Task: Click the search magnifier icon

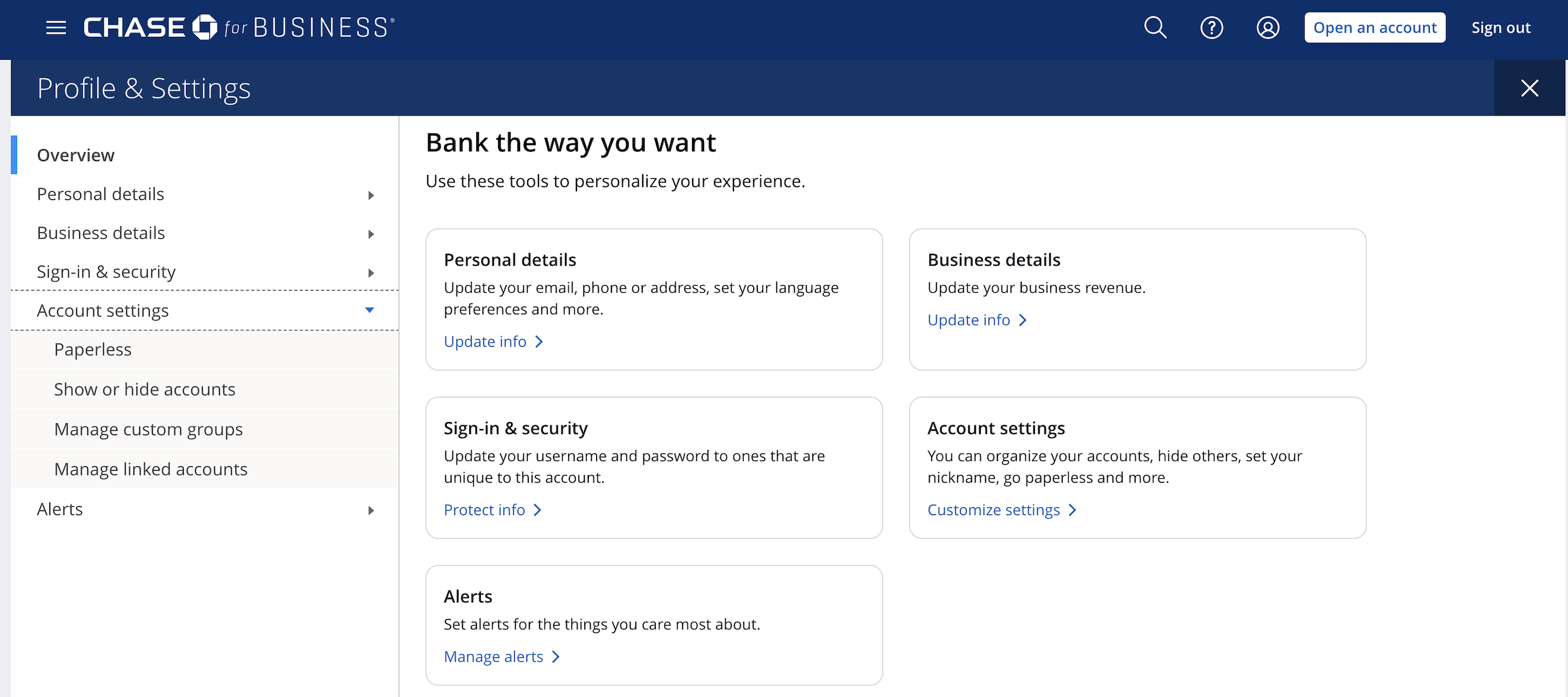Action: pos(1155,28)
